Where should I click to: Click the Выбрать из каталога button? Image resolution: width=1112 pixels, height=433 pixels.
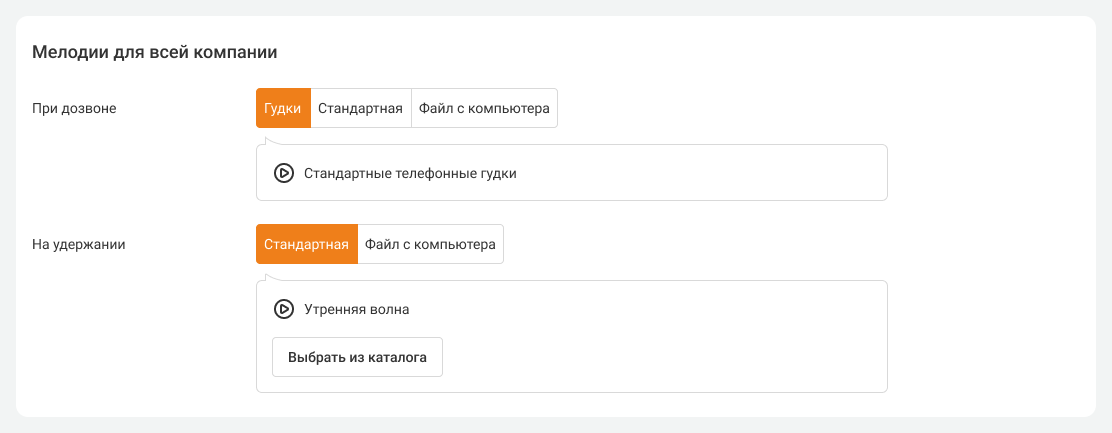(357, 357)
